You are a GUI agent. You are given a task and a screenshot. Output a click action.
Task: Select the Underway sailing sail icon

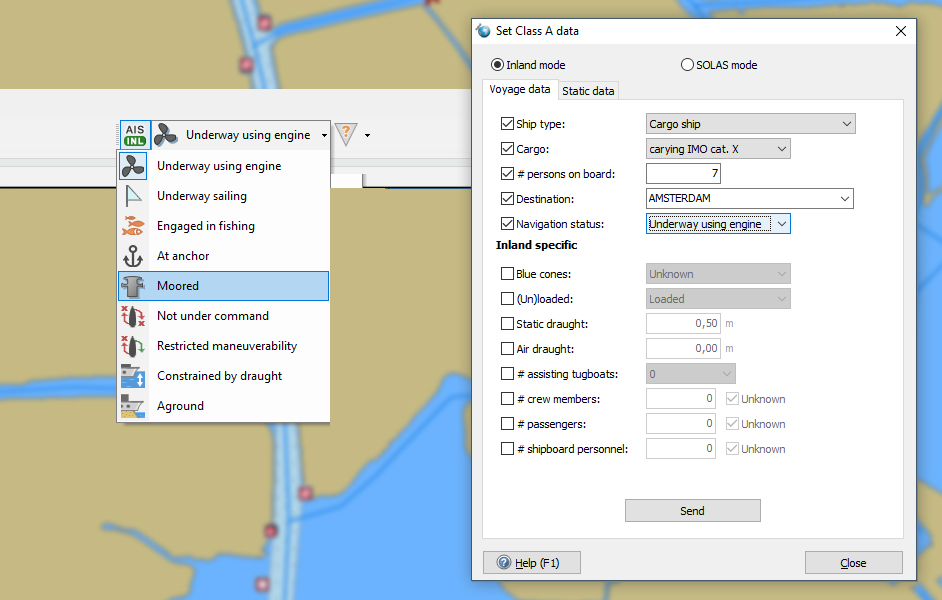(133, 196)
